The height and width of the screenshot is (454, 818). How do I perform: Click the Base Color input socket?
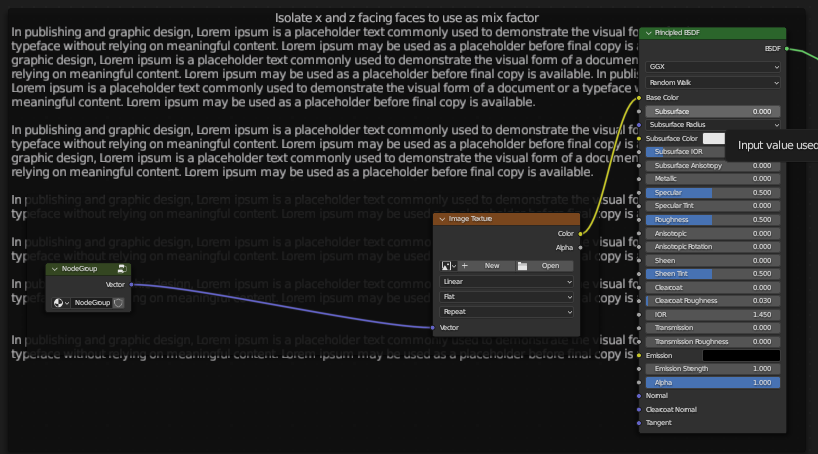pyautogui.click(x=639, y=98)
